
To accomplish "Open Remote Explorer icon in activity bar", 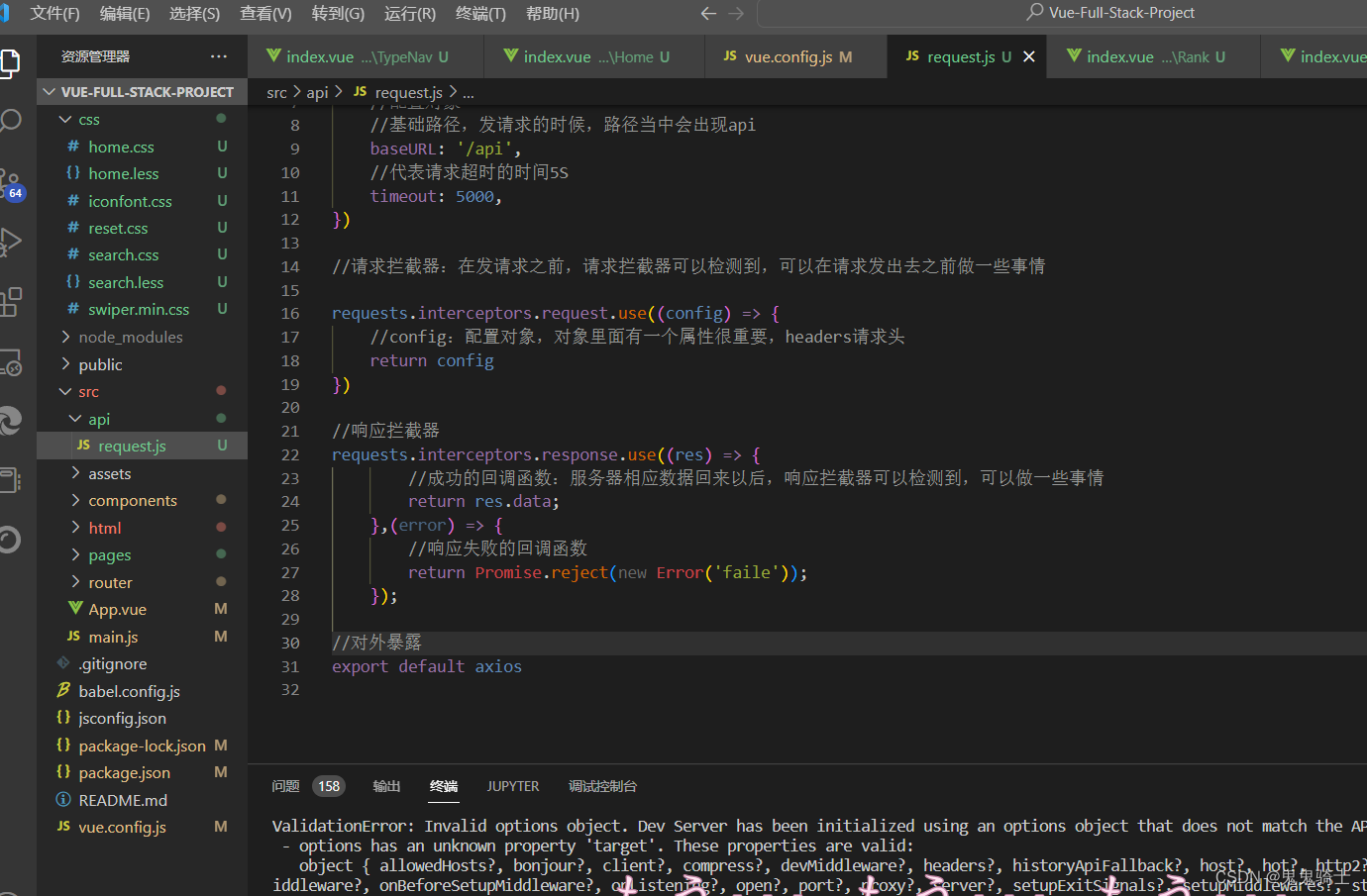I will [x=10, y=362].
